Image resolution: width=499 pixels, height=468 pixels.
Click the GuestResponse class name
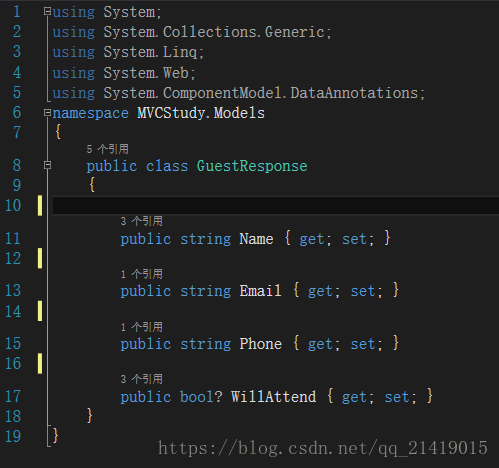pos(252,166)
